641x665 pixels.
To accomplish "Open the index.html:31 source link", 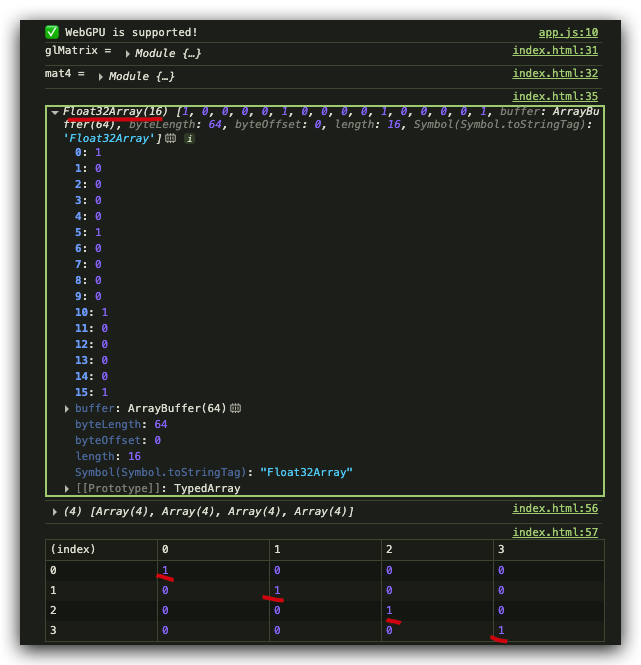I will click(555, 50).
